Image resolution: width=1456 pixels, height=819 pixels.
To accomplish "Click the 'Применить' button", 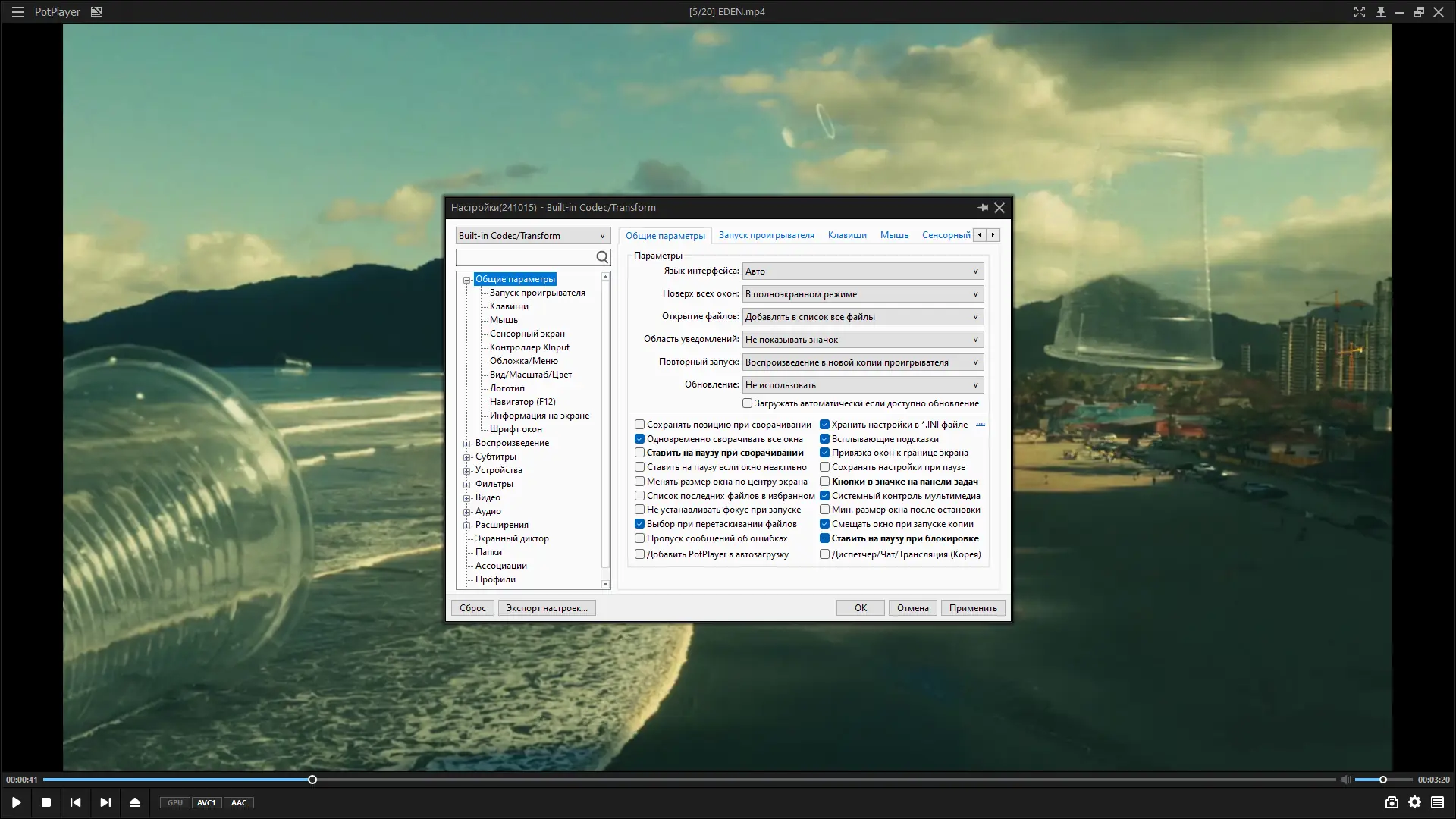I will coord(973,608).
